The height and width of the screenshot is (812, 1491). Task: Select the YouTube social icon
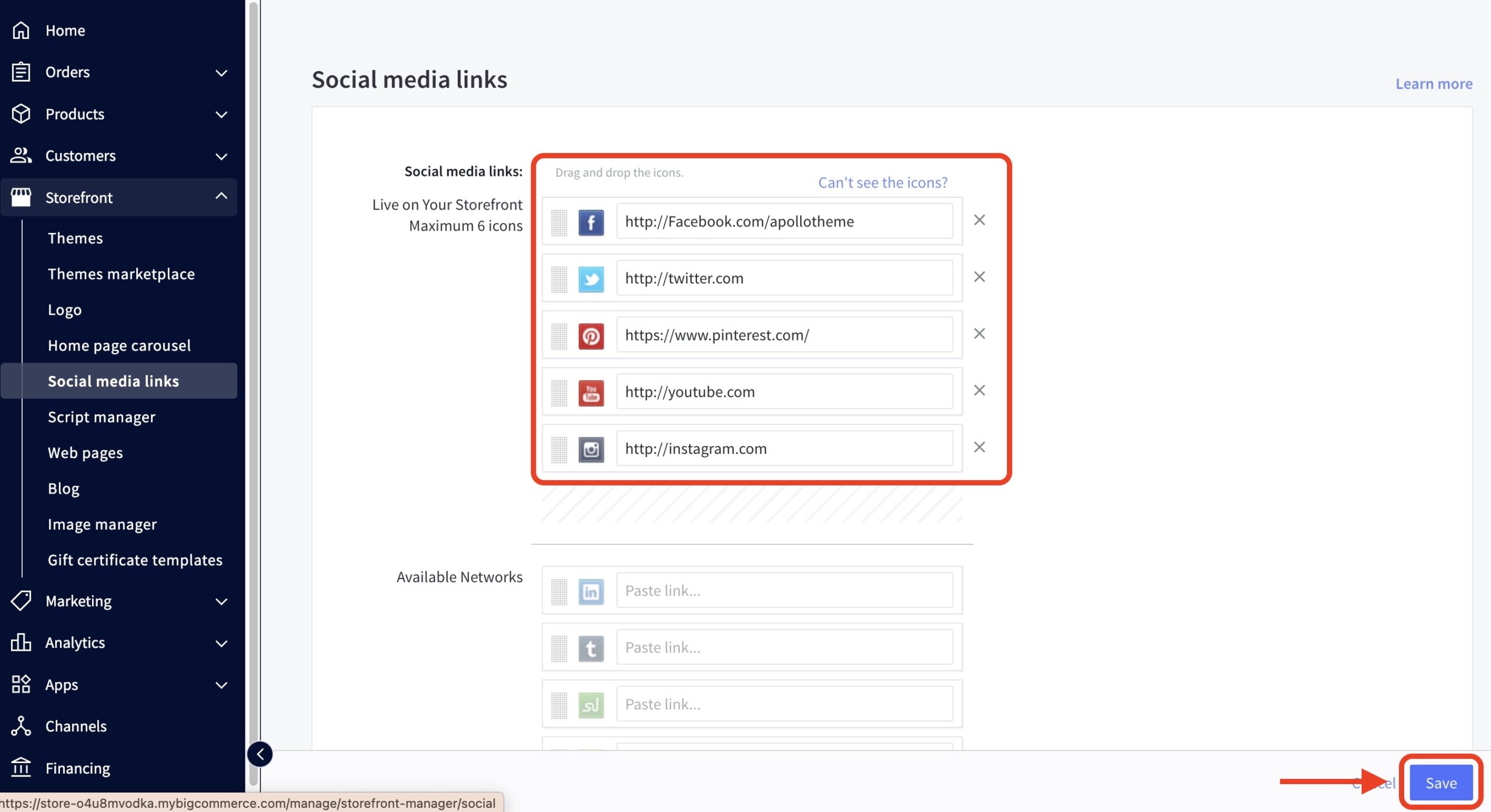coord(591,392)
